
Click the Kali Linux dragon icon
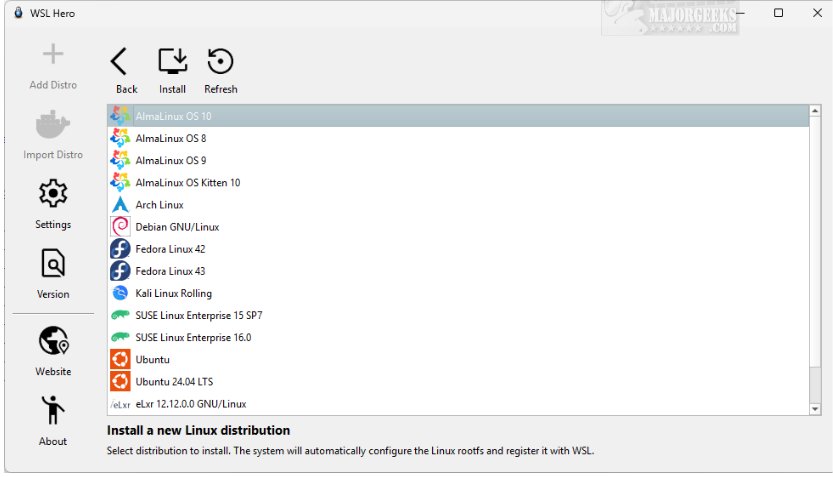pos(120,293)
